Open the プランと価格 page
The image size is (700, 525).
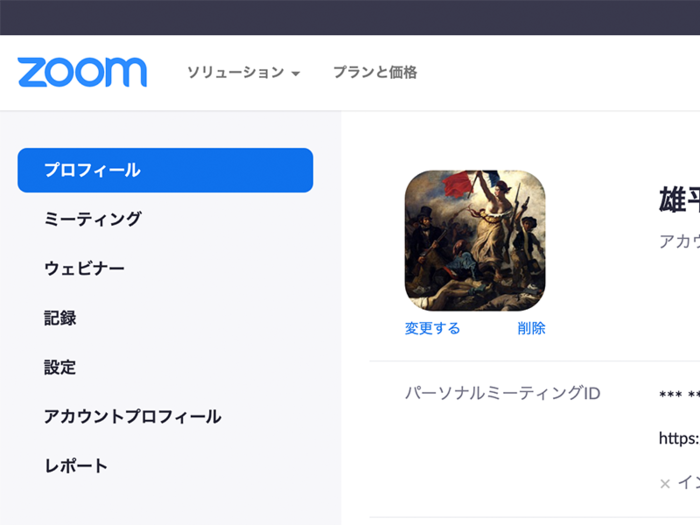pyautogui.click(x=375, y=72)
